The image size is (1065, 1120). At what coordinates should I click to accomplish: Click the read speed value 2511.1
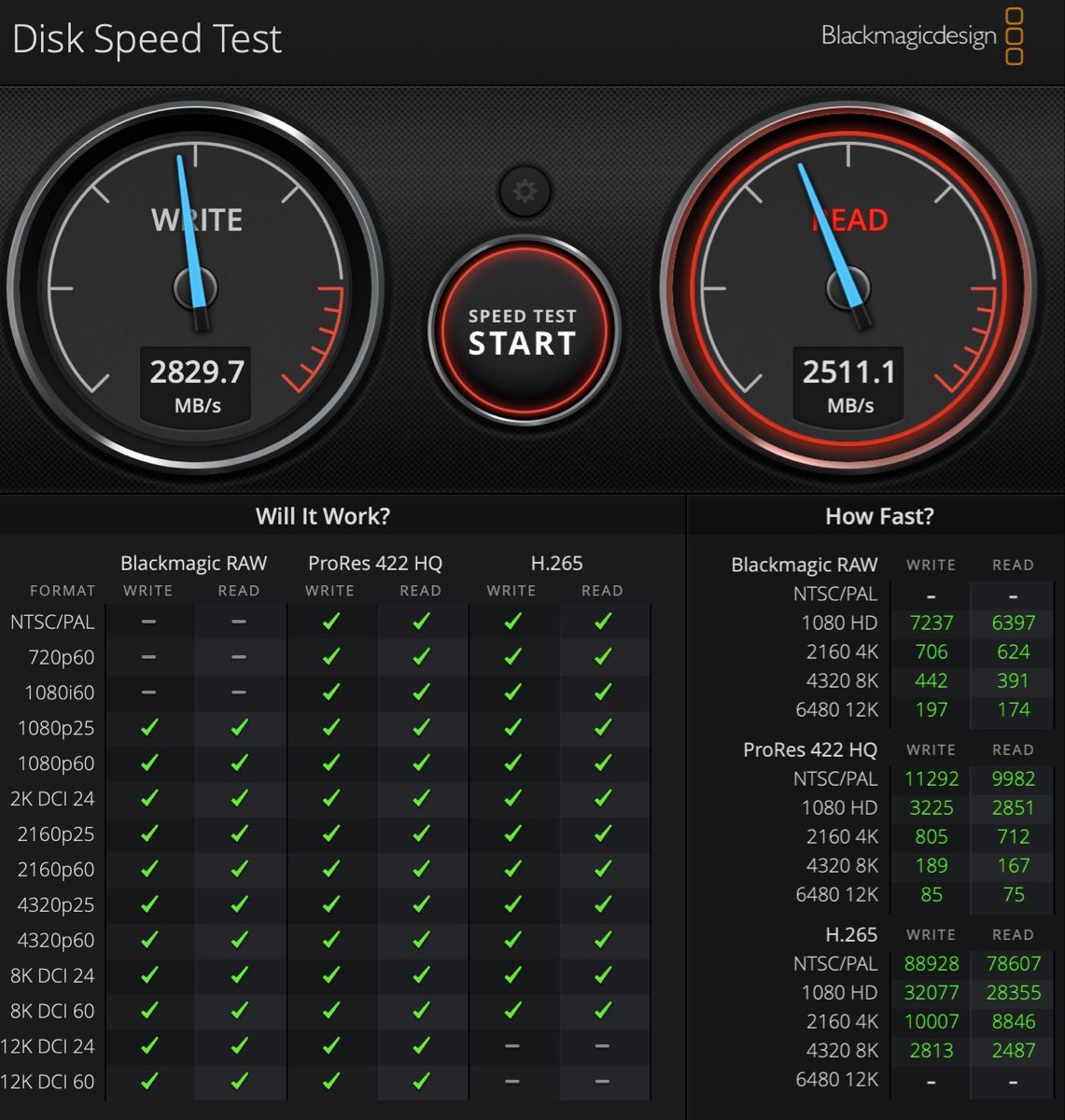tap(849, 371)
